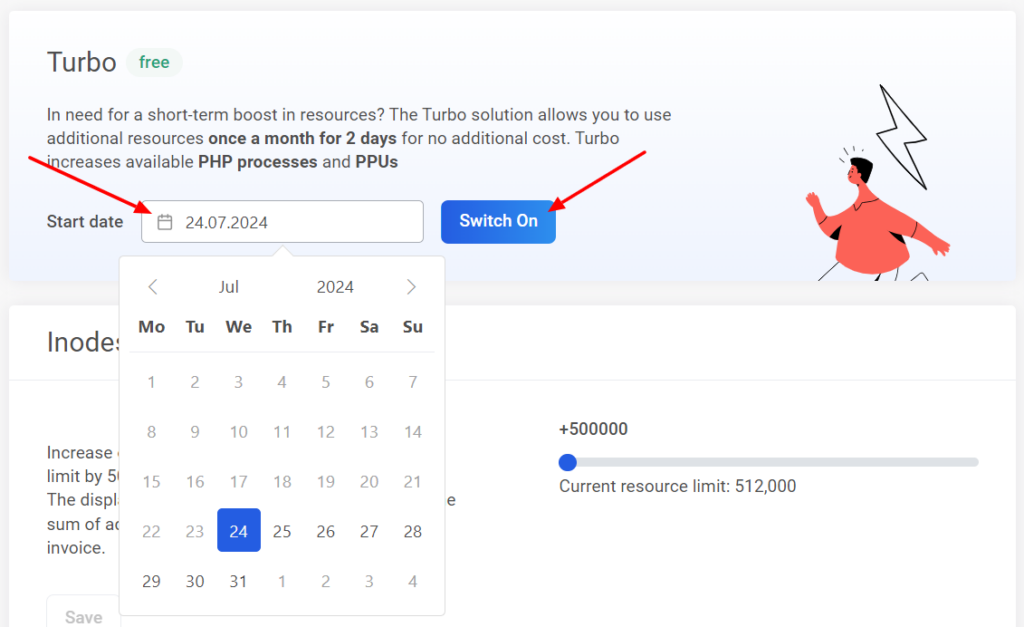Open the calendar icon in the date field
Screen dimensions: 1024x627
[x=164, y=221]
